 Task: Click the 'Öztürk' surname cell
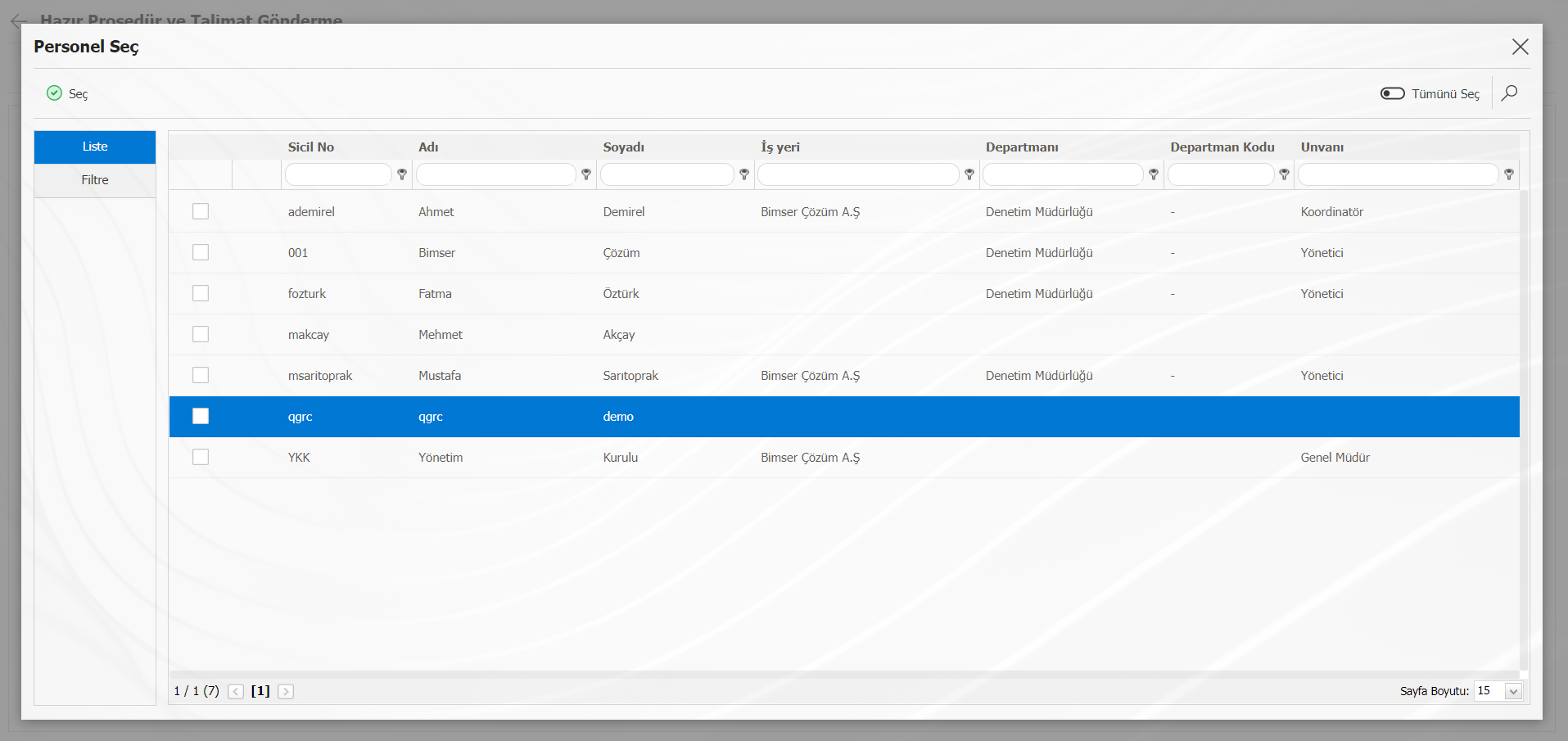[621, 294]
